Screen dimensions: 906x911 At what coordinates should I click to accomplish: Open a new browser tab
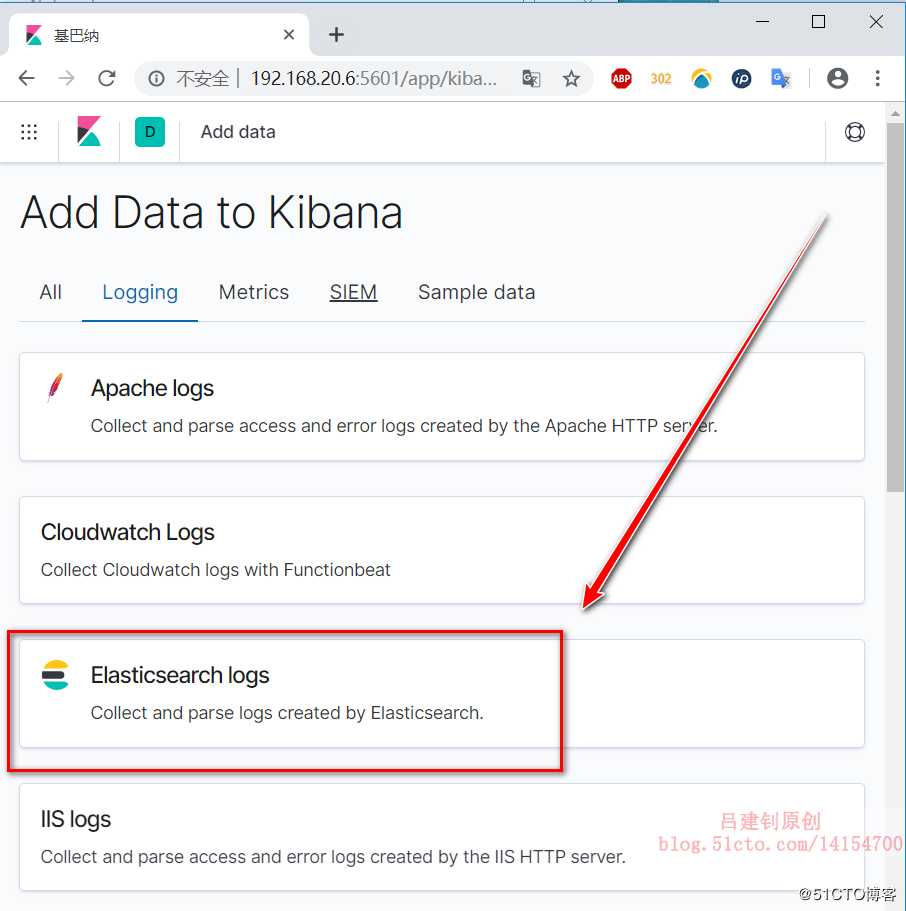coord(337,35)
